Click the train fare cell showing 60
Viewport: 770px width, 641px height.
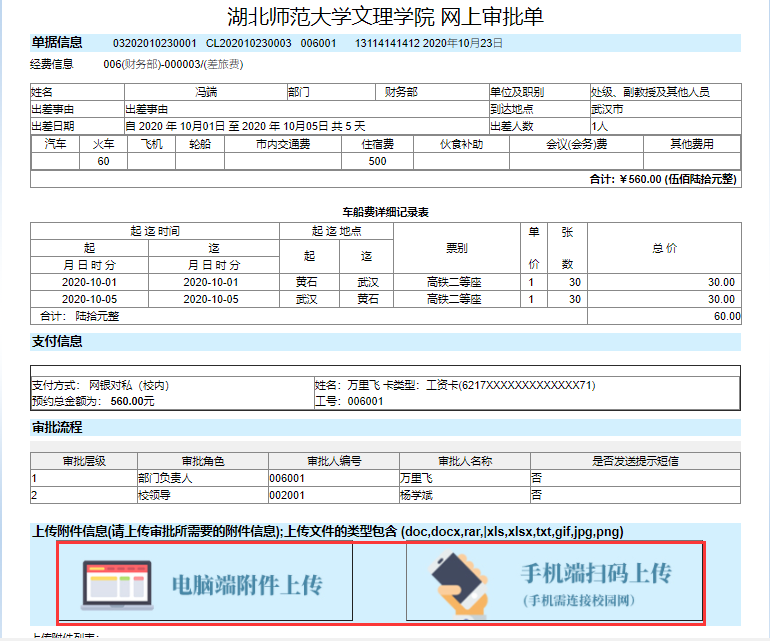pos(103,161)
